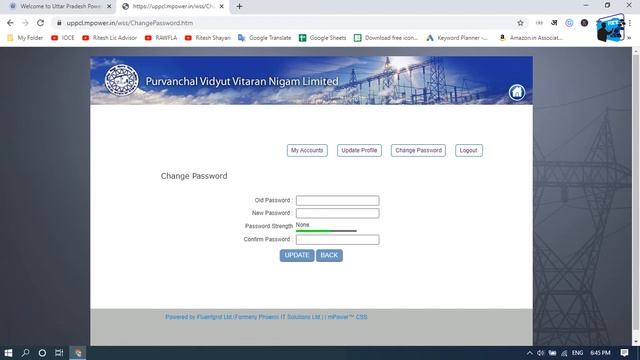Viewport: 640px width, 360px height.
Task: Open the My Folder bookmark
Action: click(25, 38)
